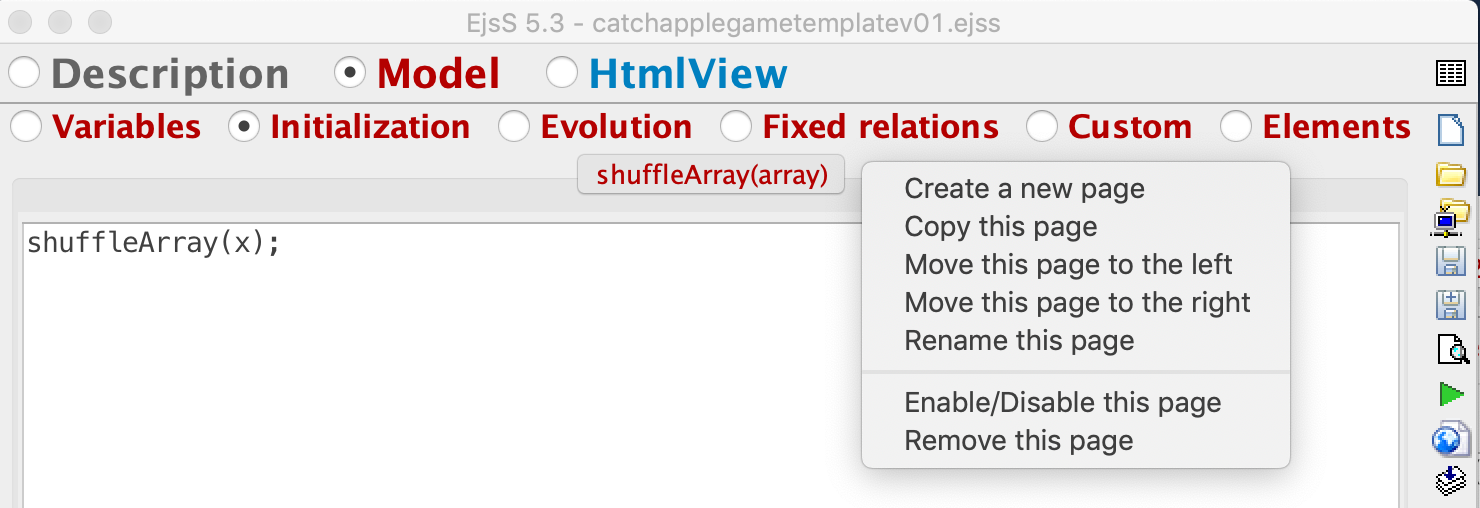Click the shuffleArray(array) page tab
The height and width of the screenshot is (508, 1480).
tap(711, 175)
